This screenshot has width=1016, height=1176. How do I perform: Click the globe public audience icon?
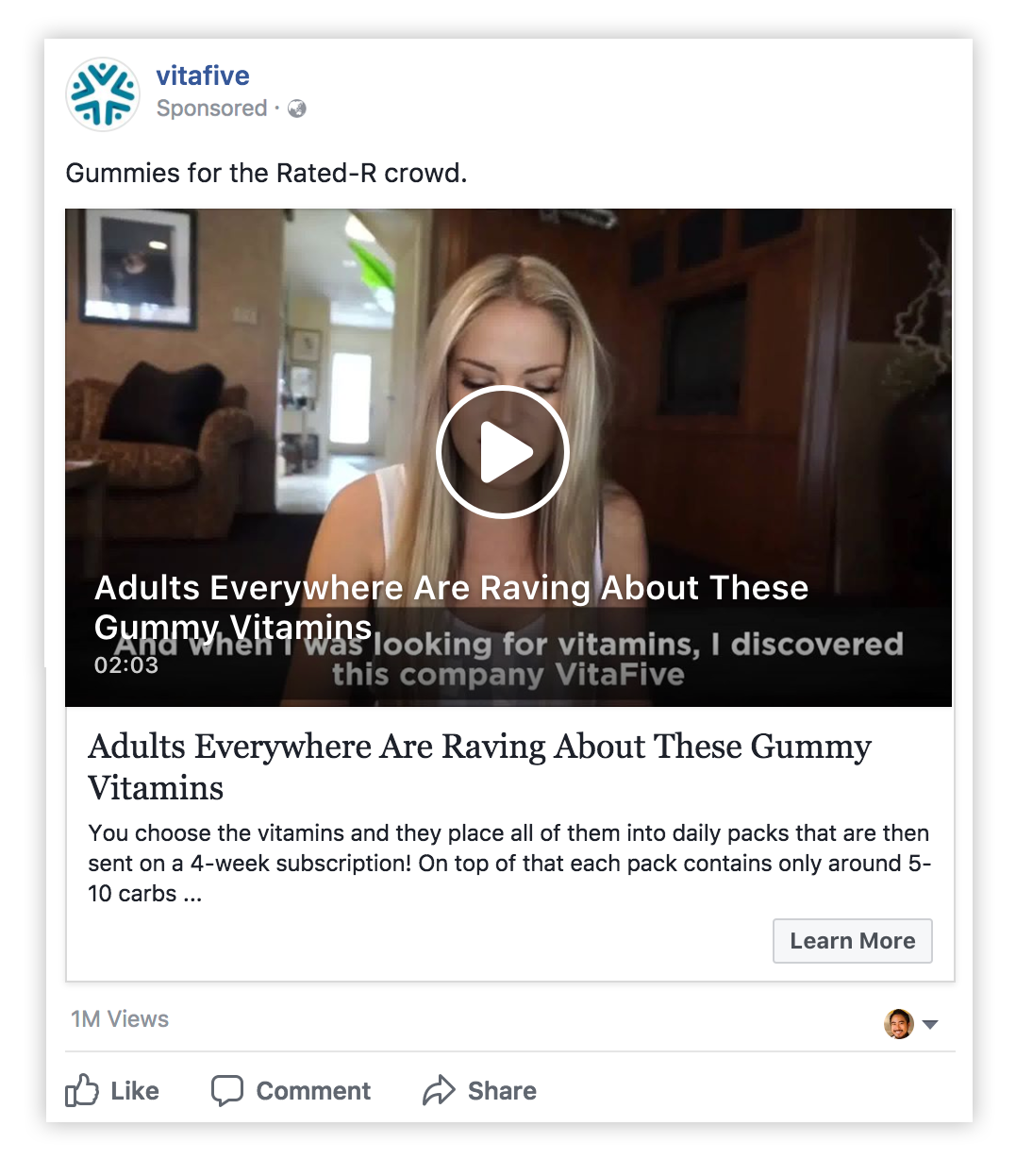pos(297,109)
